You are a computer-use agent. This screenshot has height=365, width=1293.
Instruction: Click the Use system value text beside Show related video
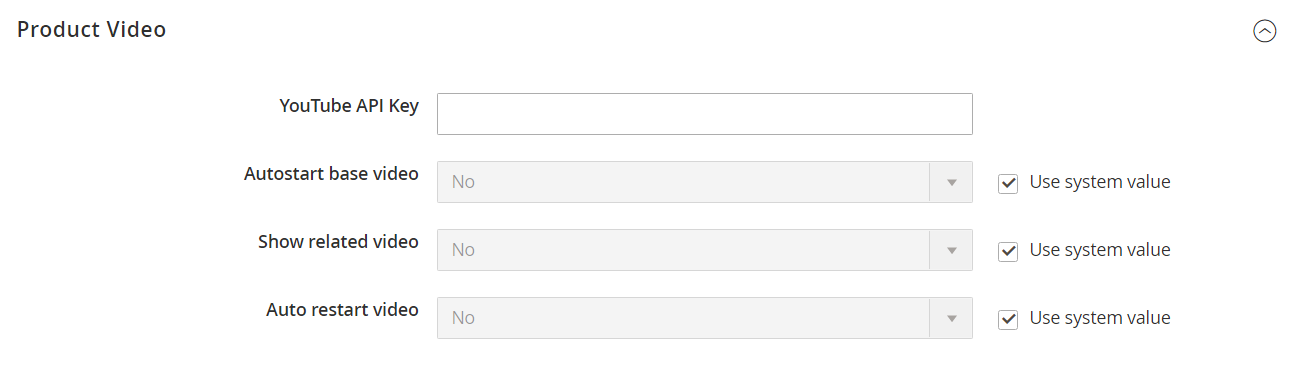(1100, 250)
